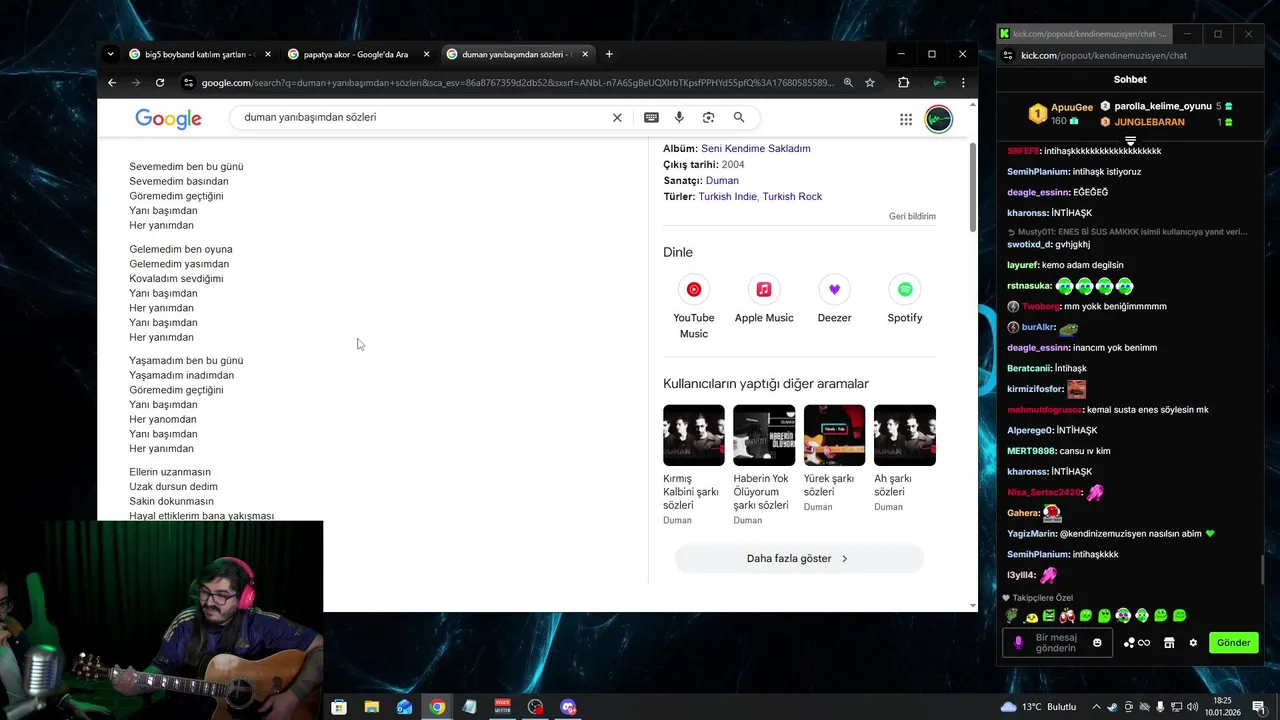Open Microsoft Store from taskbar
The image size is (1280, 720).
pyautogui.click(x=339, y=707)
